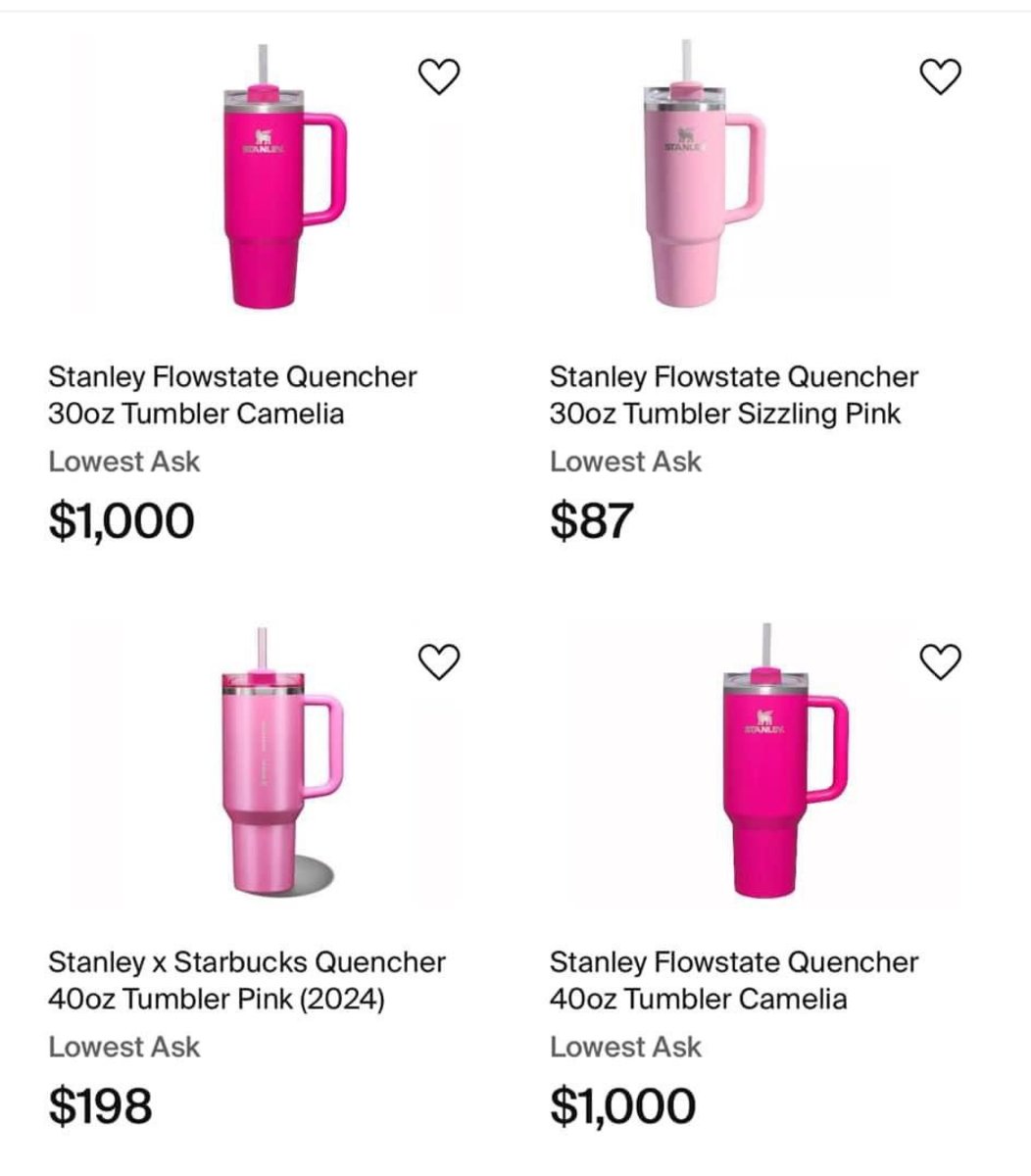Favorite the 30oz Camelia tumbler heart icon
Image resolution: width=1031 pixels, height=1176 pixels.
pyautogui.click(x=439, y=76)
